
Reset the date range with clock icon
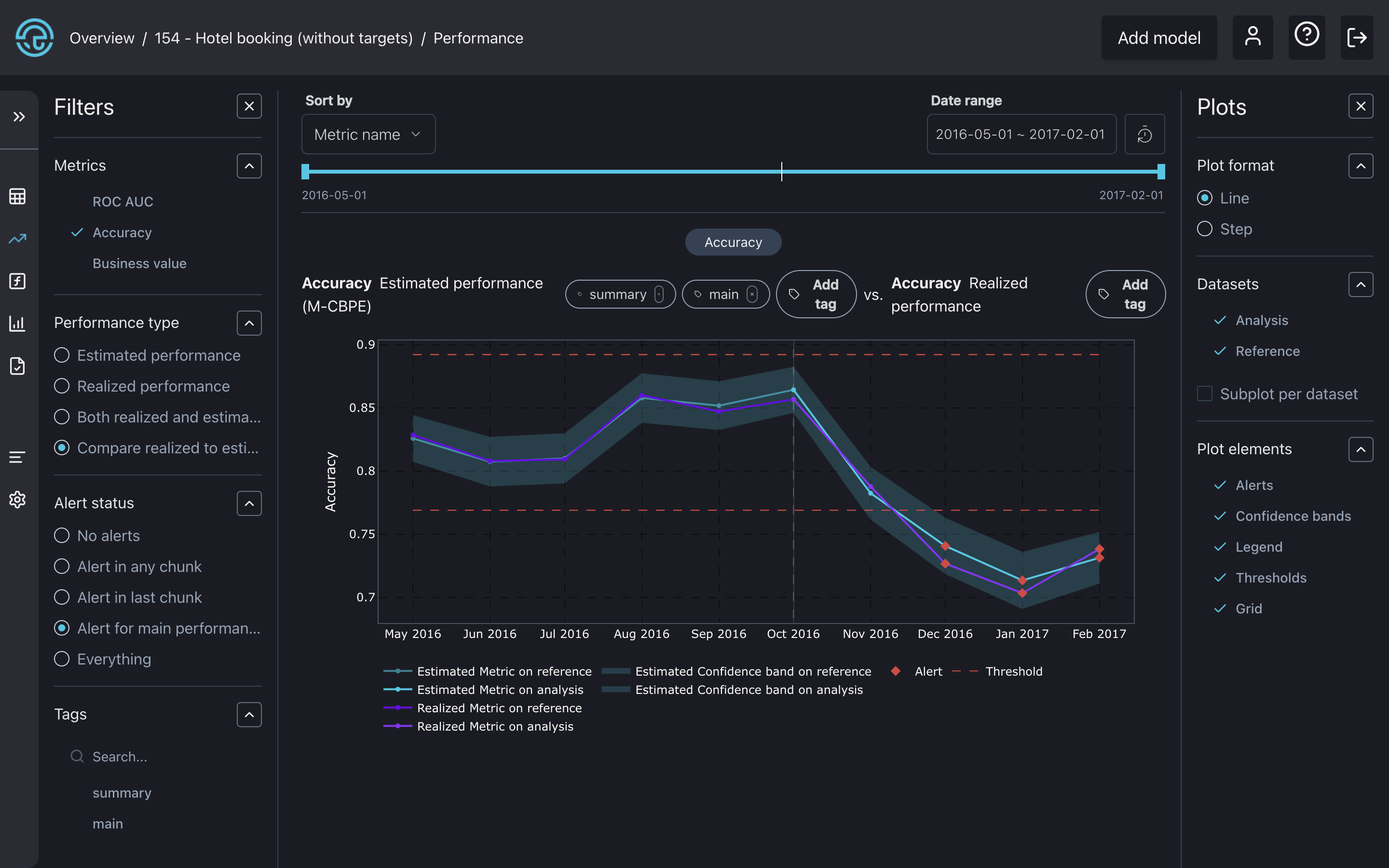1144,135
